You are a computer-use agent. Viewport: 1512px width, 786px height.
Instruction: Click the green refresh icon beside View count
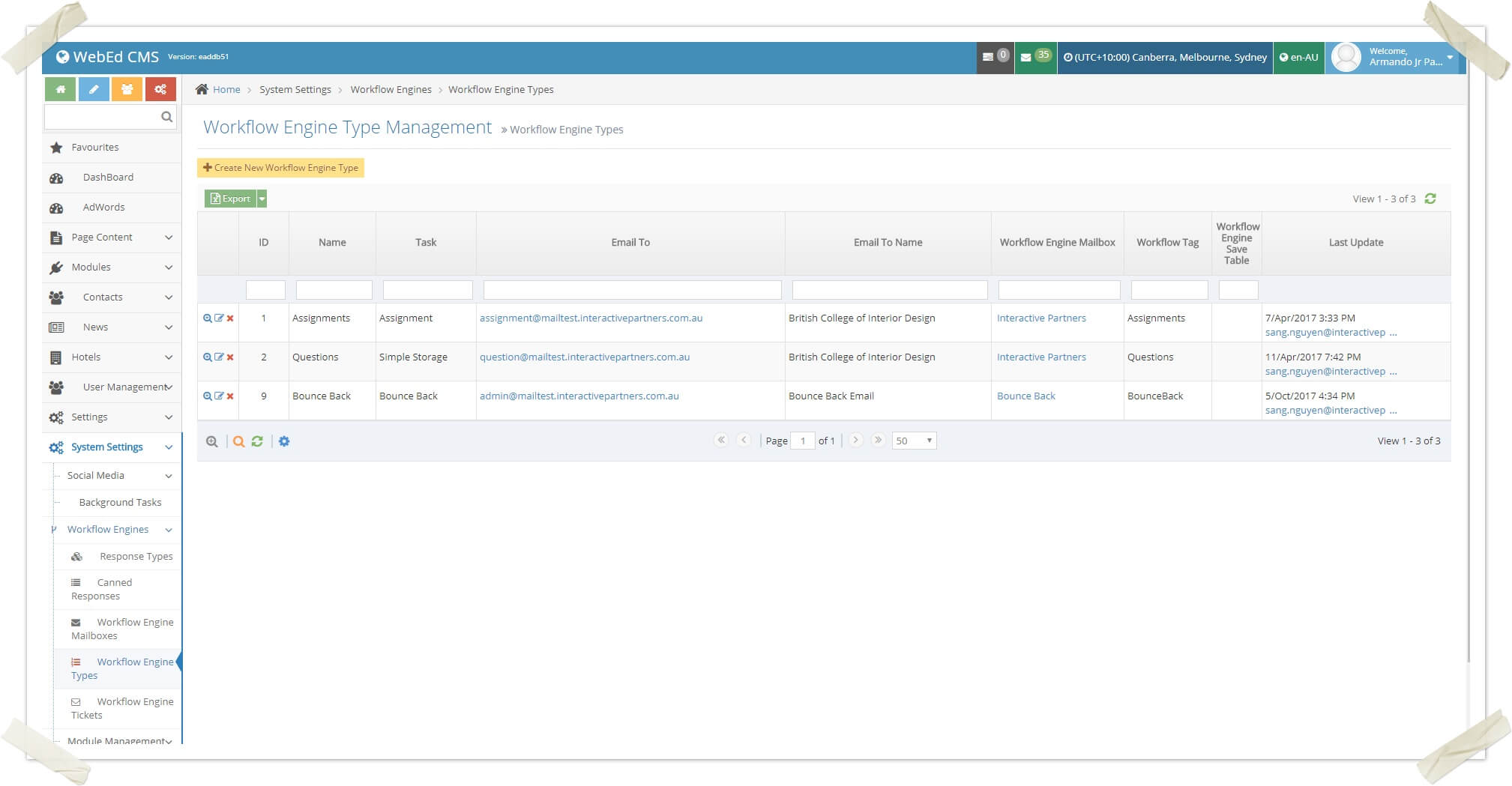pyautogui.click(x=1430, y=199)
